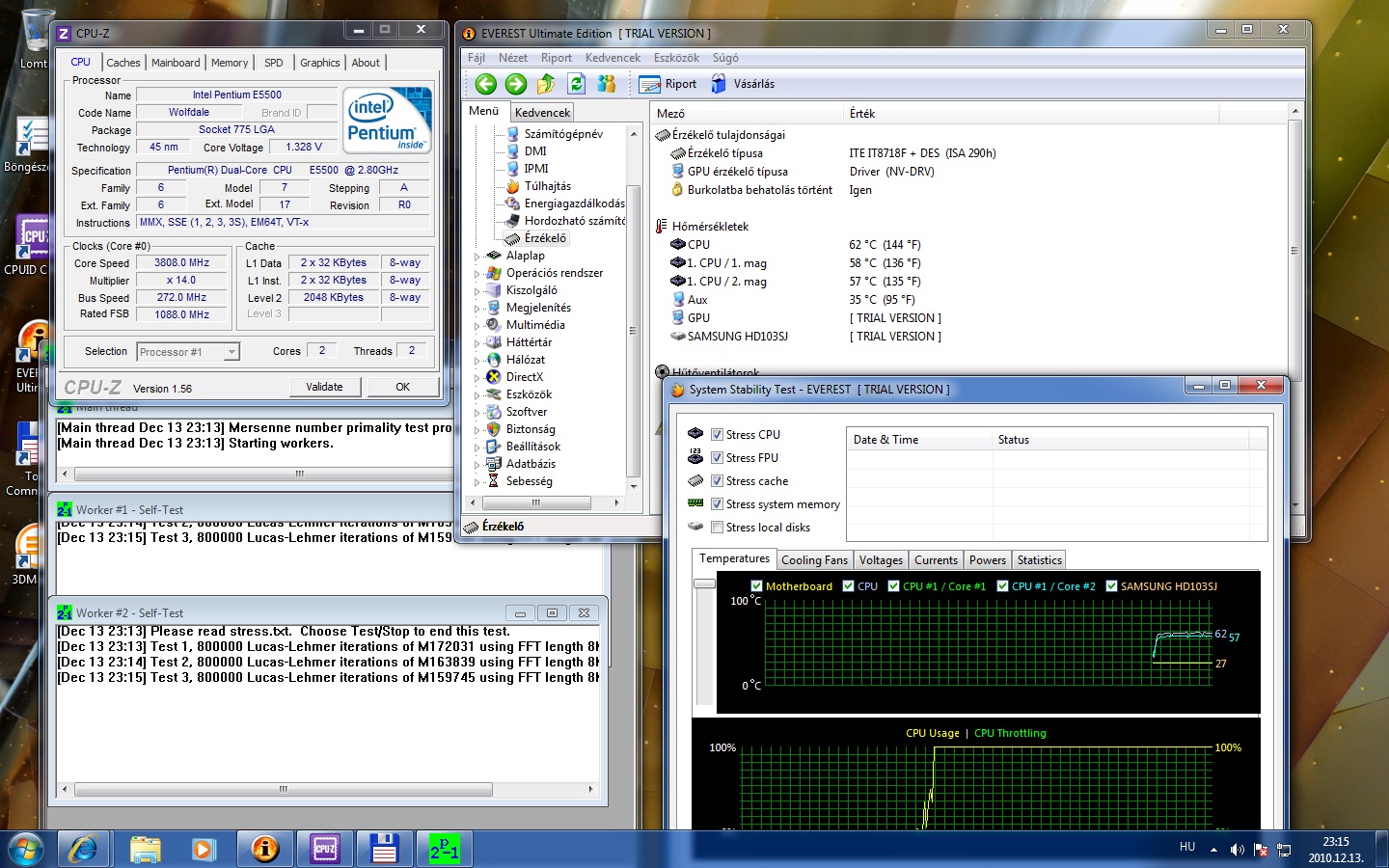Switch to Cooling Fans tab in Stability Test
The width and height of the screenshot is (1389, 868).
pyautogui.click(x=814, y=560)
